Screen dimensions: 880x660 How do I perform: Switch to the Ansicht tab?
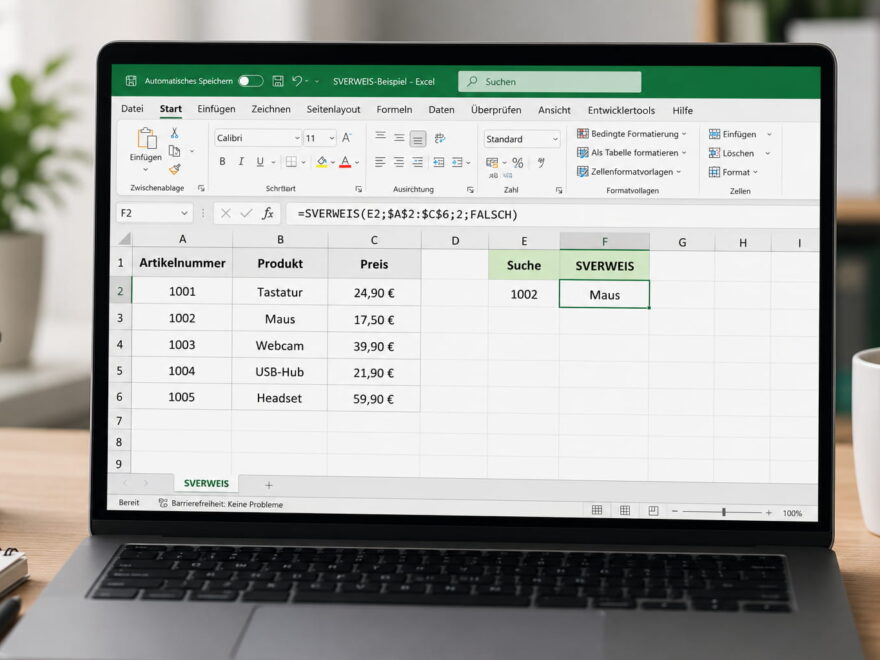(x=554, y=111)
